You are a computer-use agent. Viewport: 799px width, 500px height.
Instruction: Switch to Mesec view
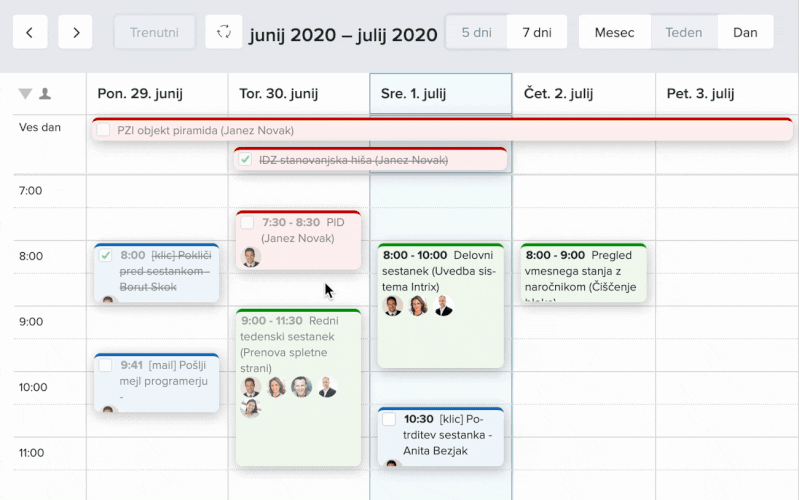(x=614, y=32)
